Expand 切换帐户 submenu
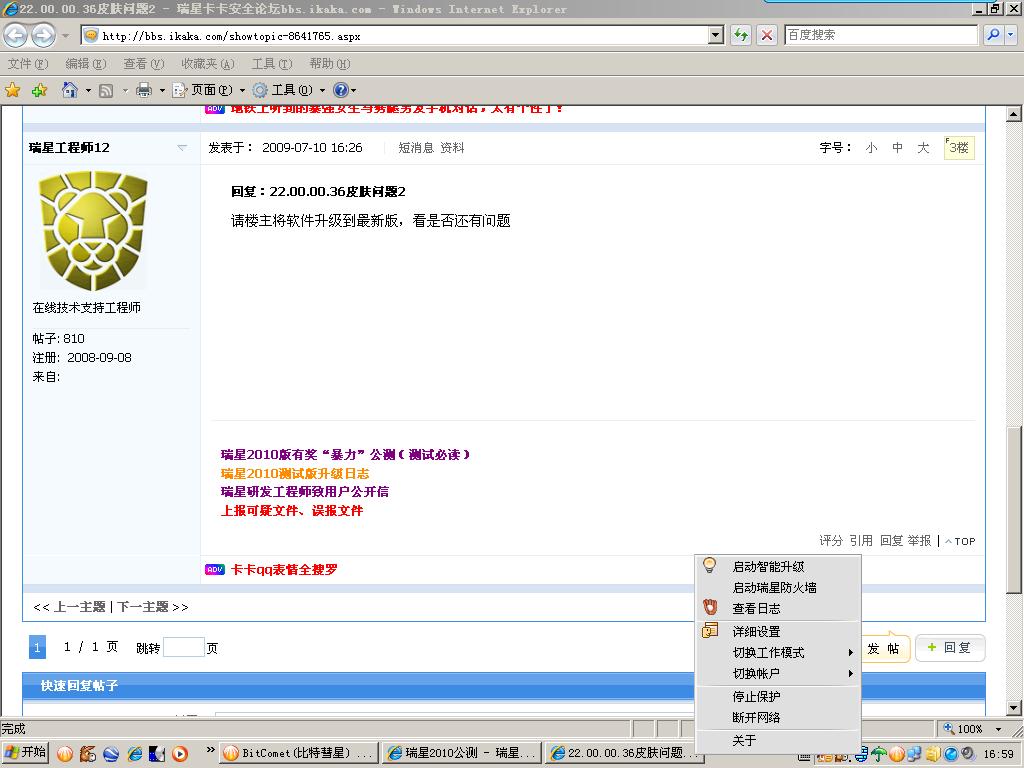The image size is (1024, 768). 778,673
